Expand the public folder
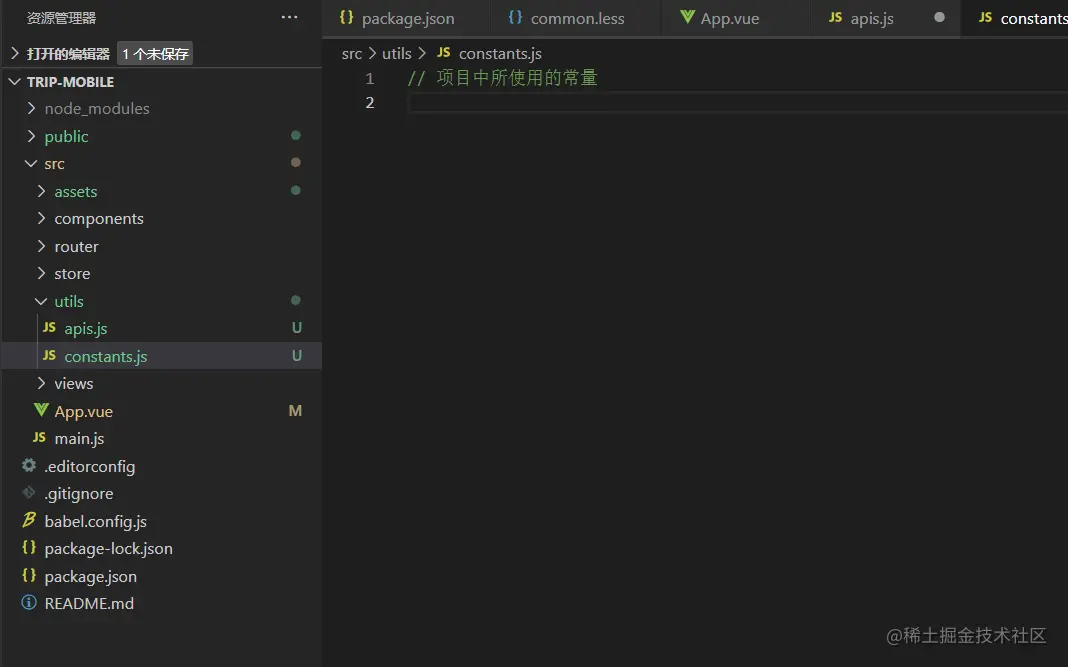 31,136
